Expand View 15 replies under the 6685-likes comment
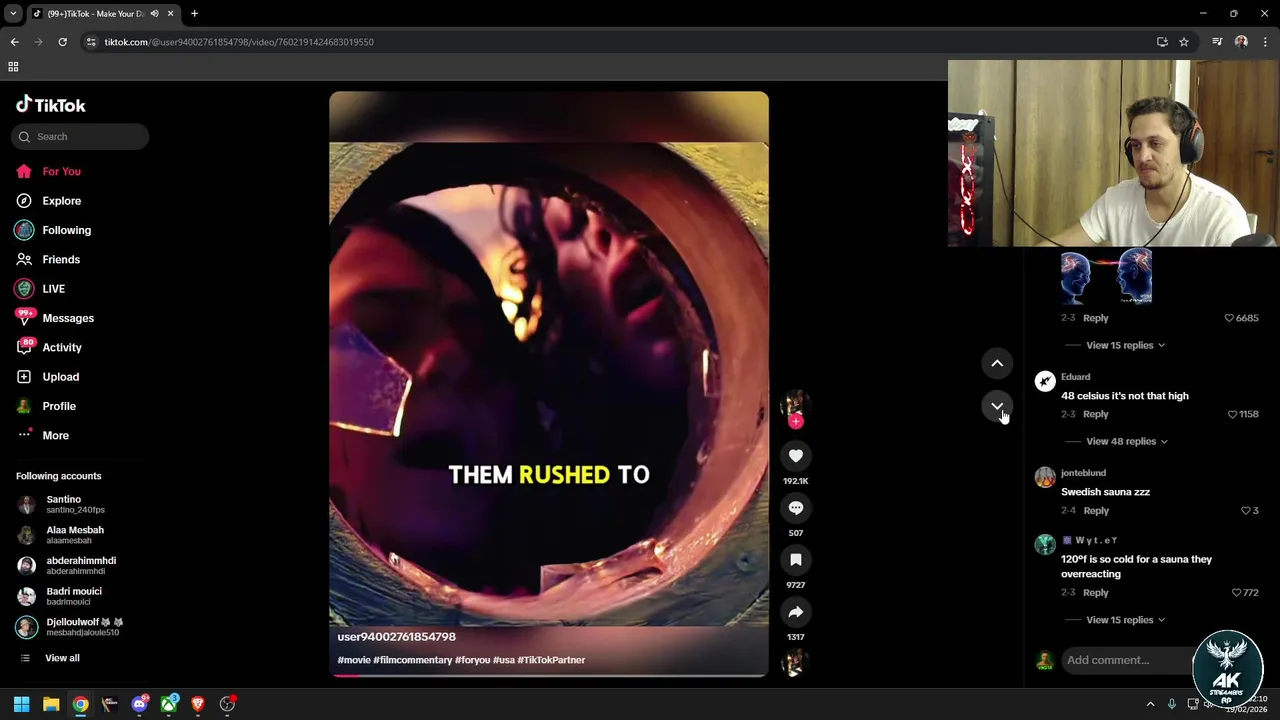 click(1125, 345)
